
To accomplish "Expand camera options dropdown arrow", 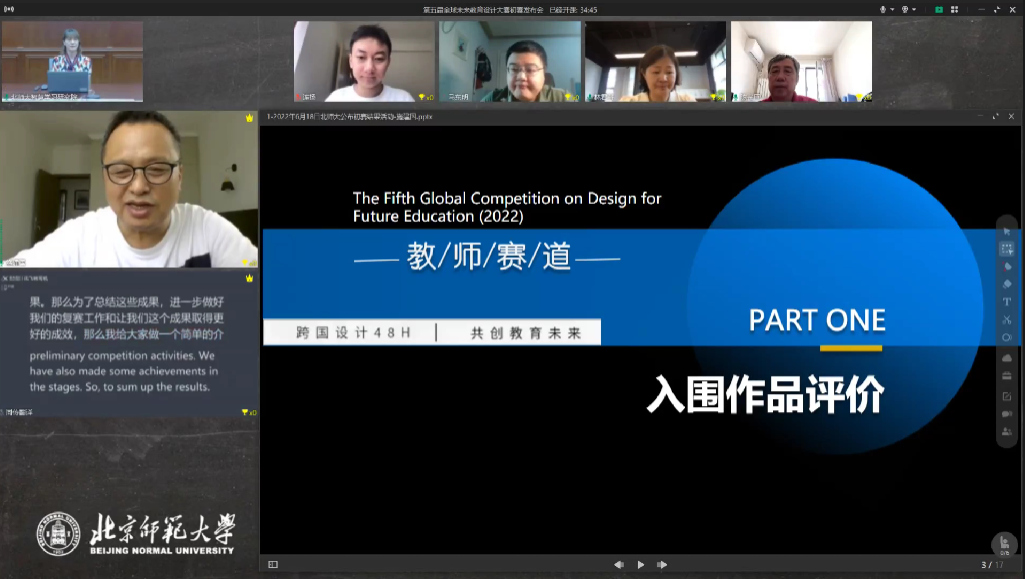I will pos(915,9).
